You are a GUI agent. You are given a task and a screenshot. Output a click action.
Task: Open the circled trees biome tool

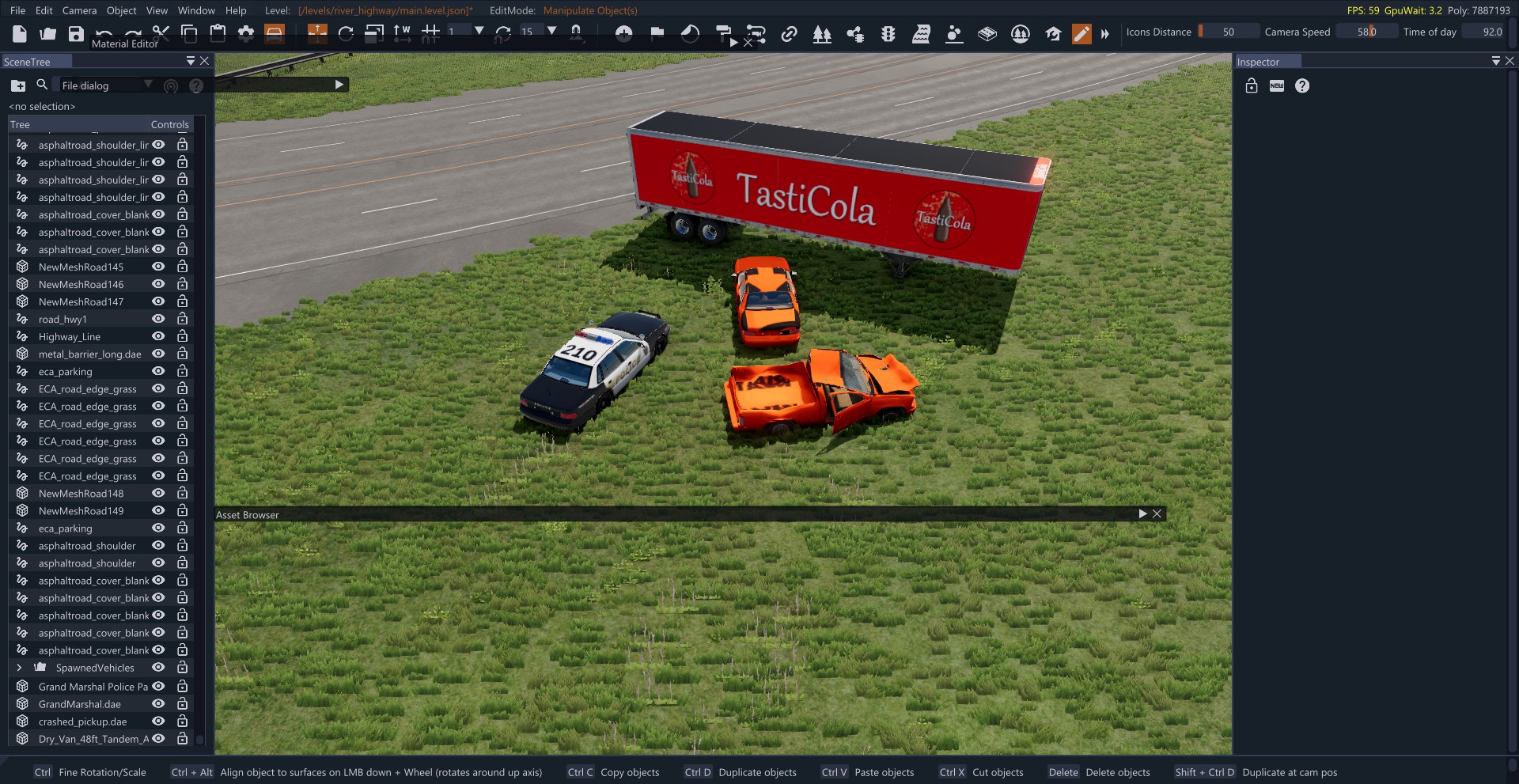(1021, 34)
